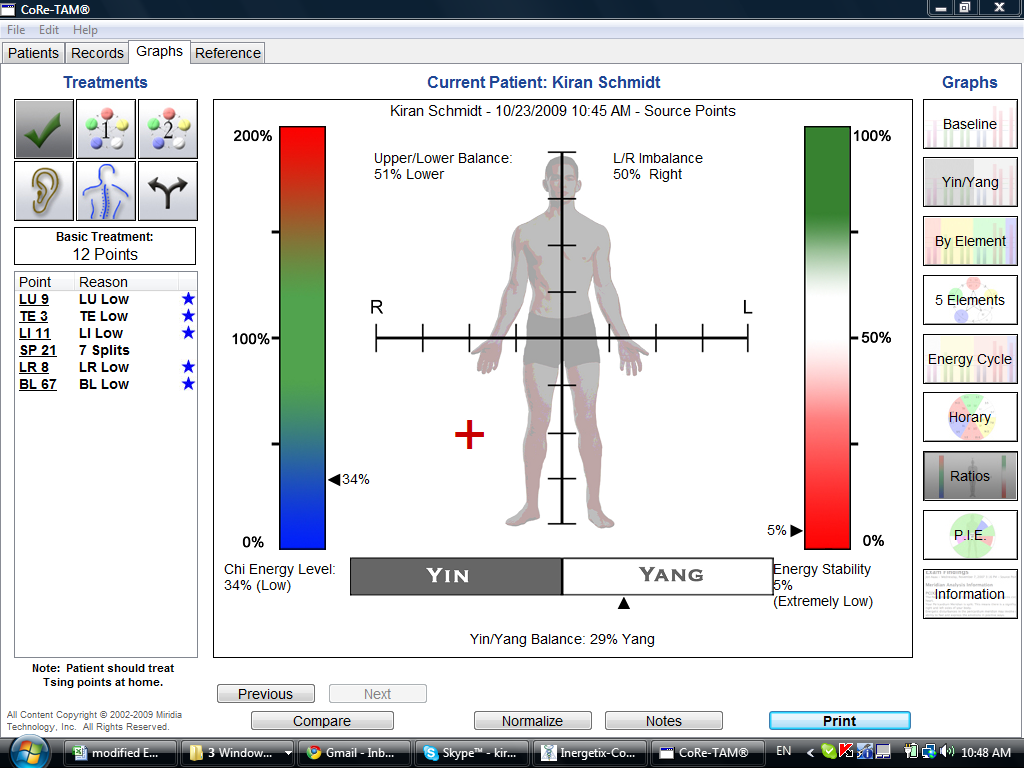Screen dimensions: 1024x768
Task: Open the spine back treatment icon
Action: point(106,191)
